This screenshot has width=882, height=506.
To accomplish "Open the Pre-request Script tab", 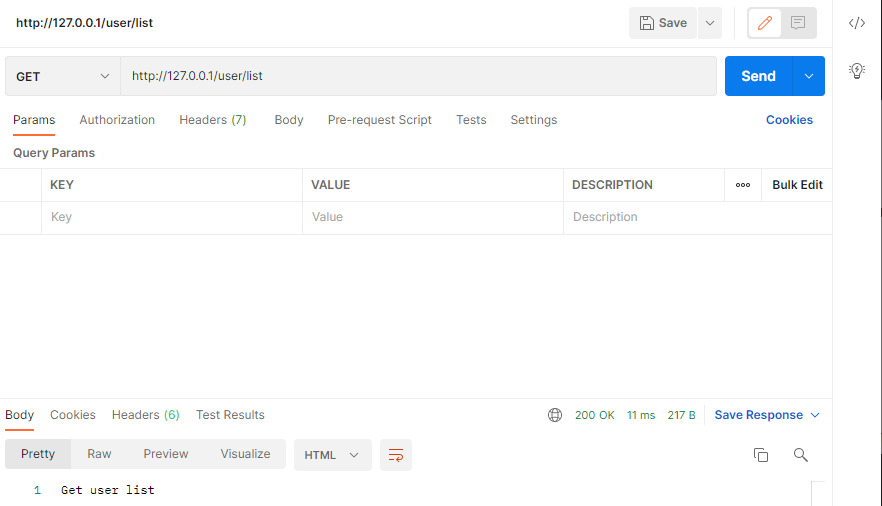I will (x=380, y=120).
